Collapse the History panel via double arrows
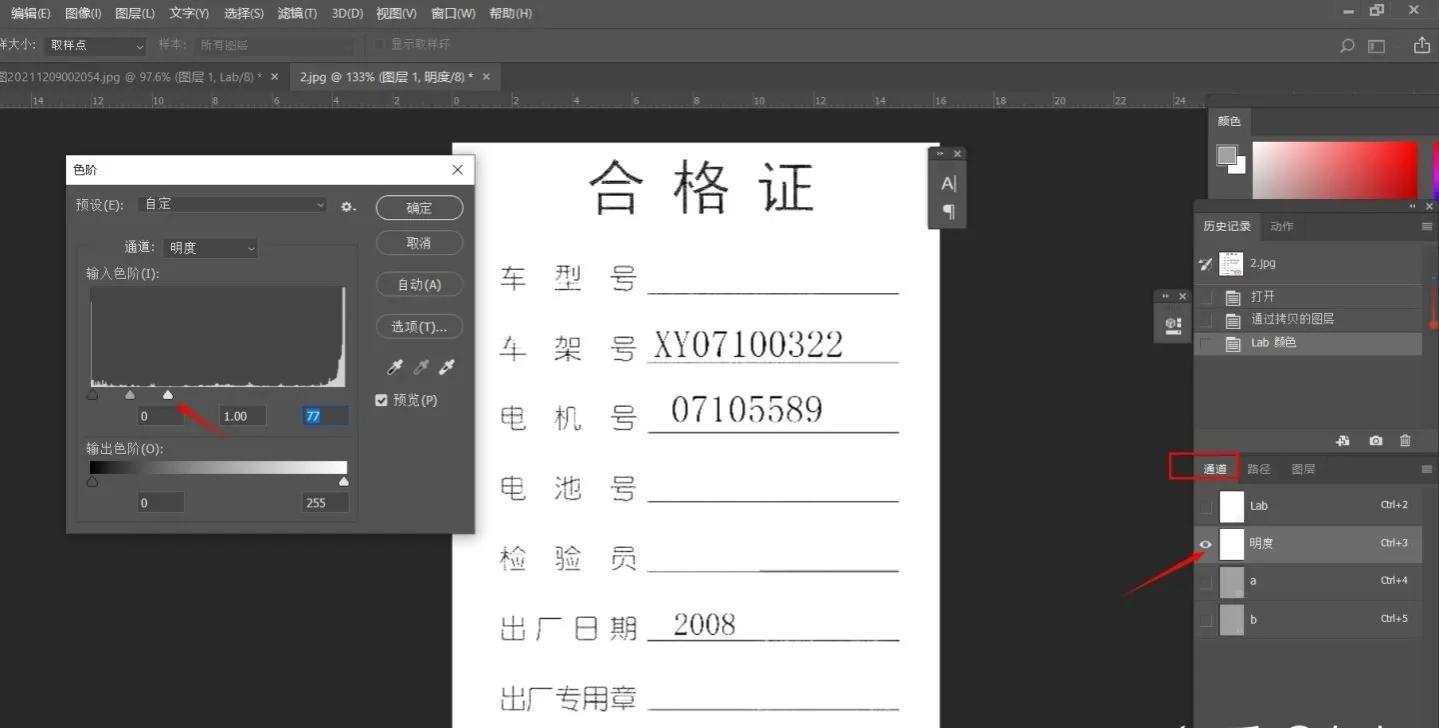 click(x=1414, y=207)
